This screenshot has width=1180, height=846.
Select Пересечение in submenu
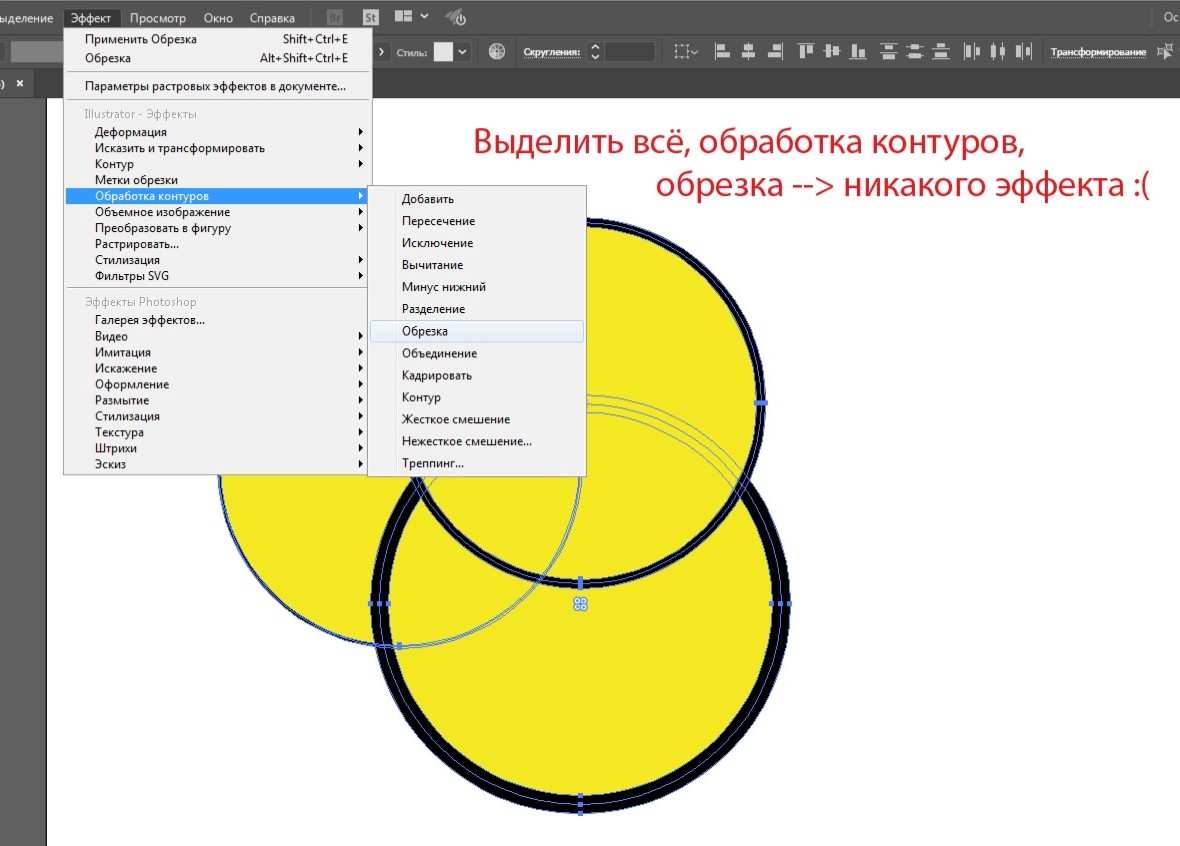click(476, 221)
